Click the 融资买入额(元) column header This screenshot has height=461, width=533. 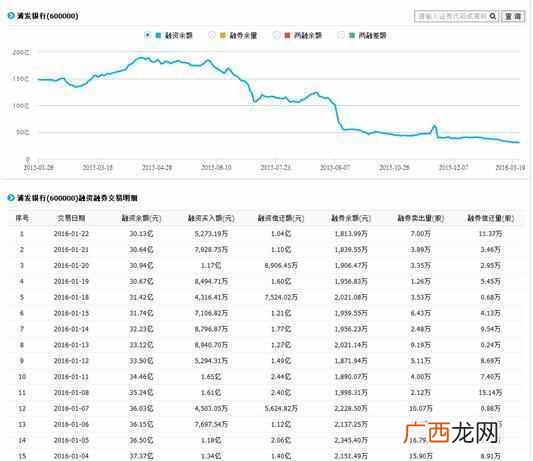click(211, 218)
